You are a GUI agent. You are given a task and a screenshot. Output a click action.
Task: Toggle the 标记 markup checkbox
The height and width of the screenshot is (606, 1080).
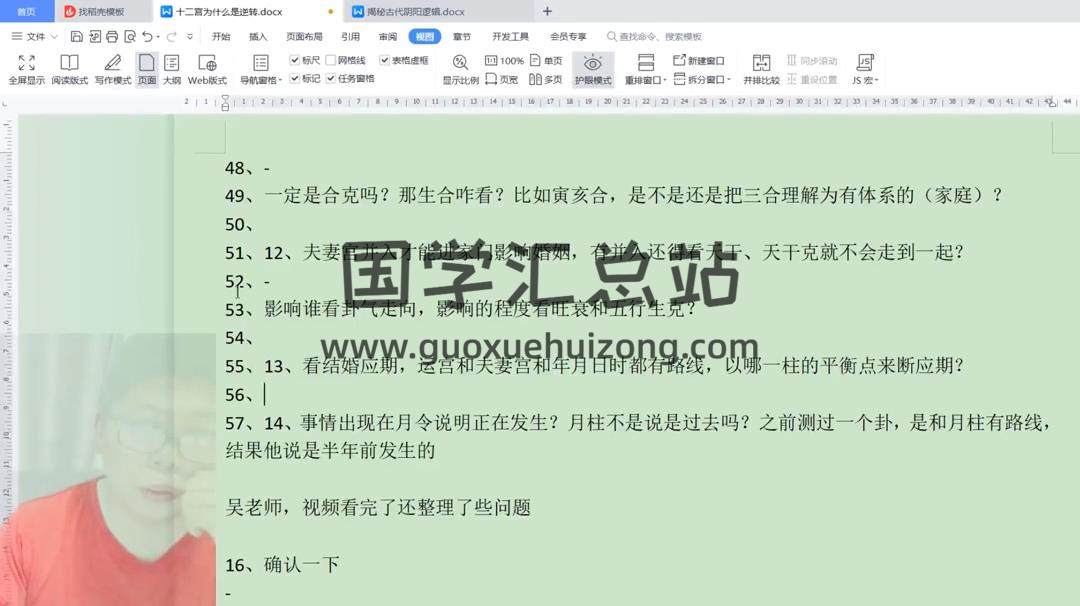pyautogui.click(x=295, y=79)
